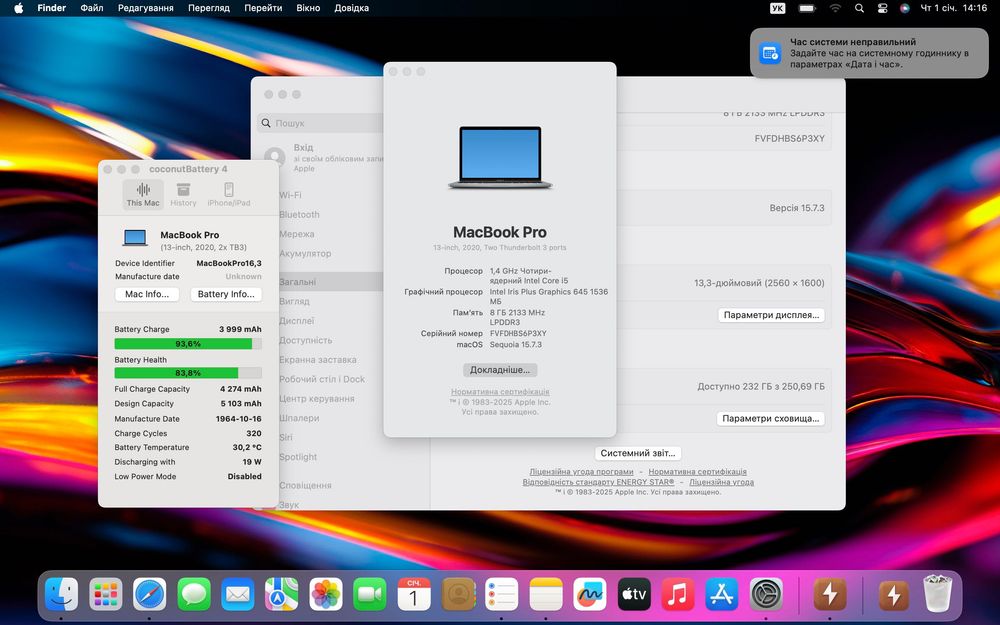Select This Mac tab in coconutBattery
This screenshot has width=1000, height=625.
click(143, 195)
